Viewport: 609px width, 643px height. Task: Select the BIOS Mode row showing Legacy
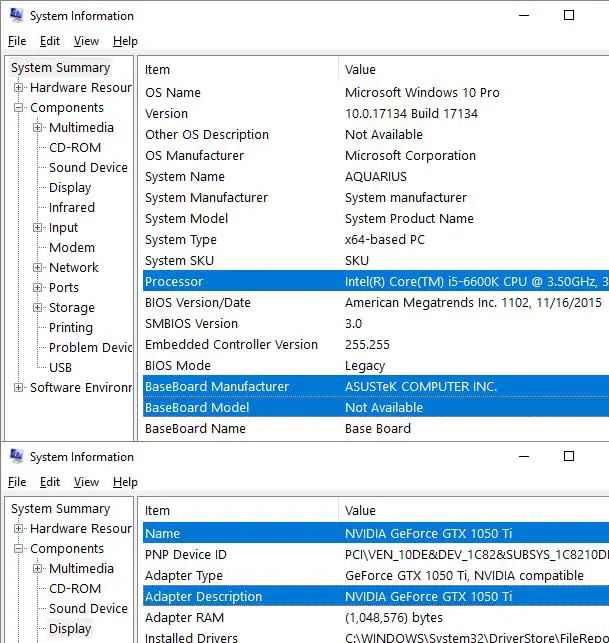pyautogui.click(x=376, y=366)
